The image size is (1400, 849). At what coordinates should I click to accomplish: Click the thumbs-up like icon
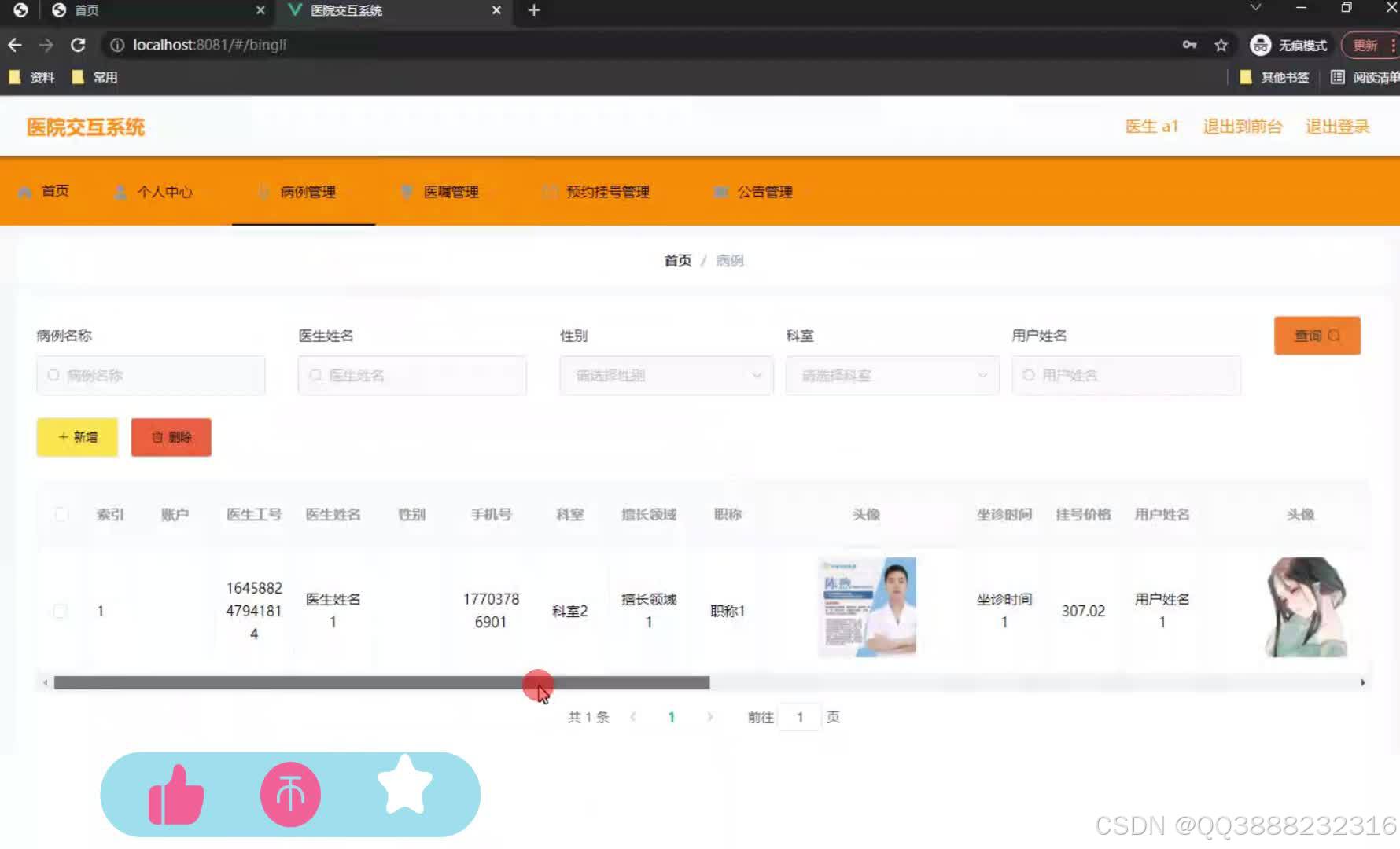click(175, 794)
